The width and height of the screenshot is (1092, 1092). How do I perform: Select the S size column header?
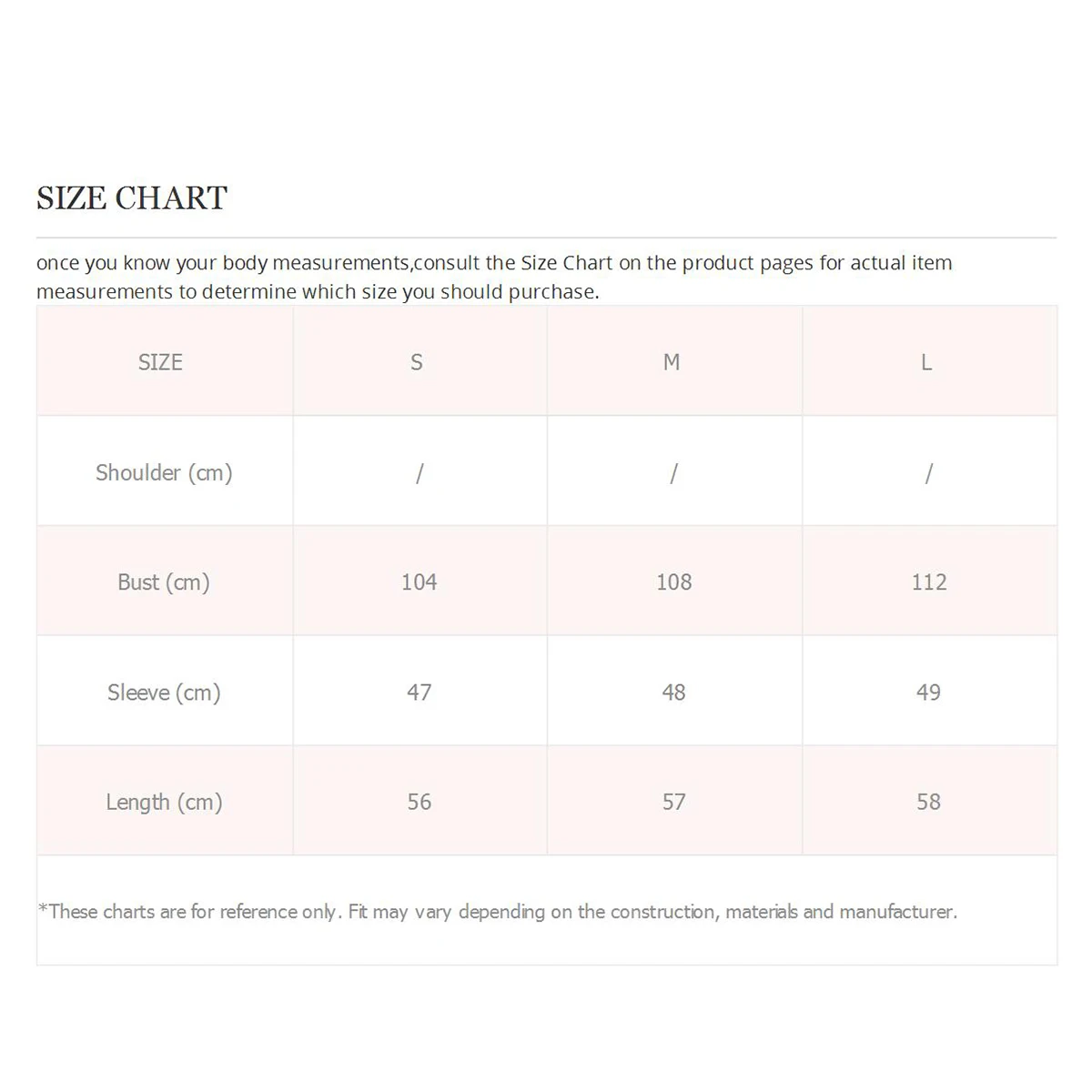[417, 362]
